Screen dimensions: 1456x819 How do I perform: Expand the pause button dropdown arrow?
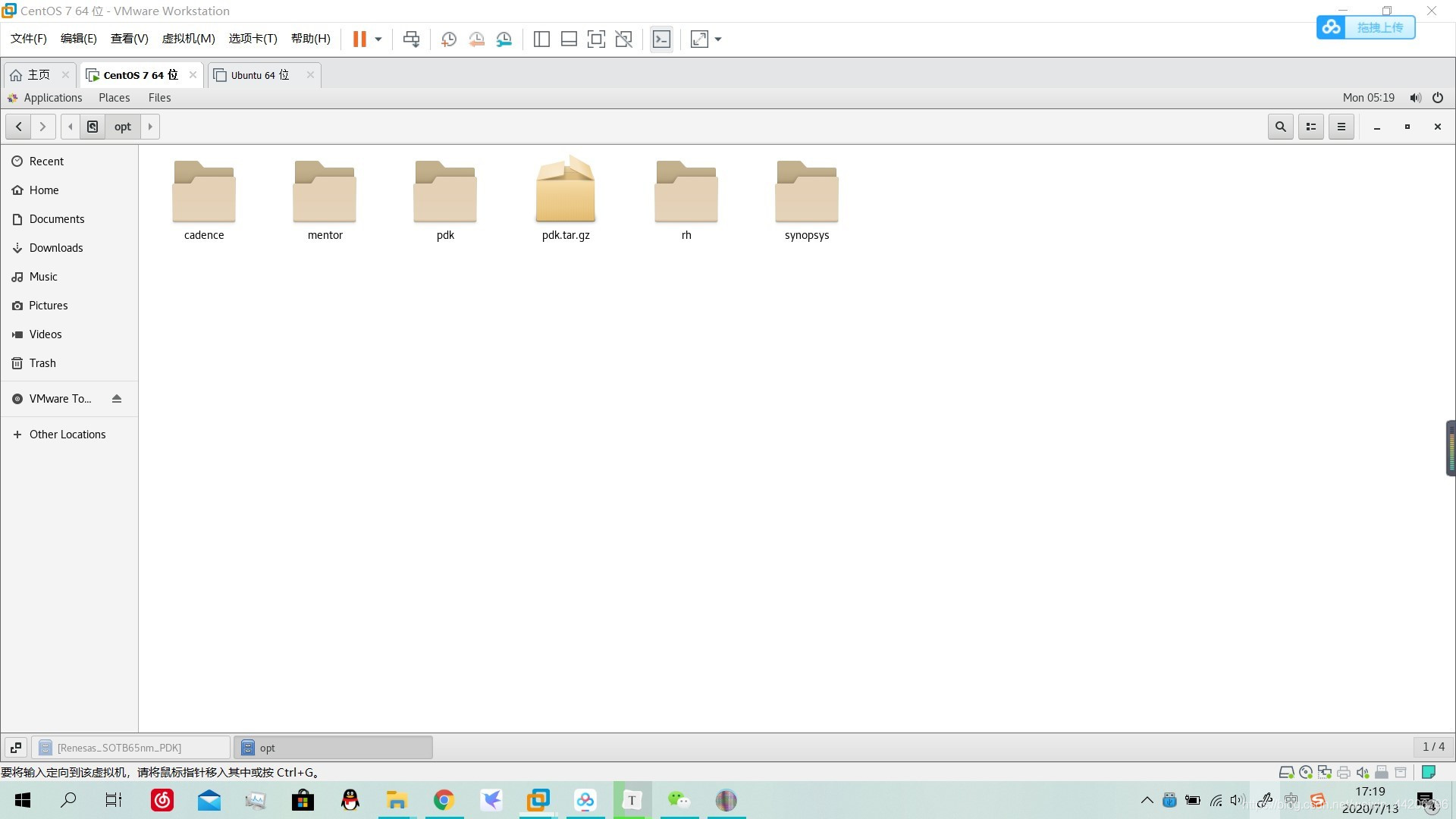pyautogui.click(x=378, y=39)
